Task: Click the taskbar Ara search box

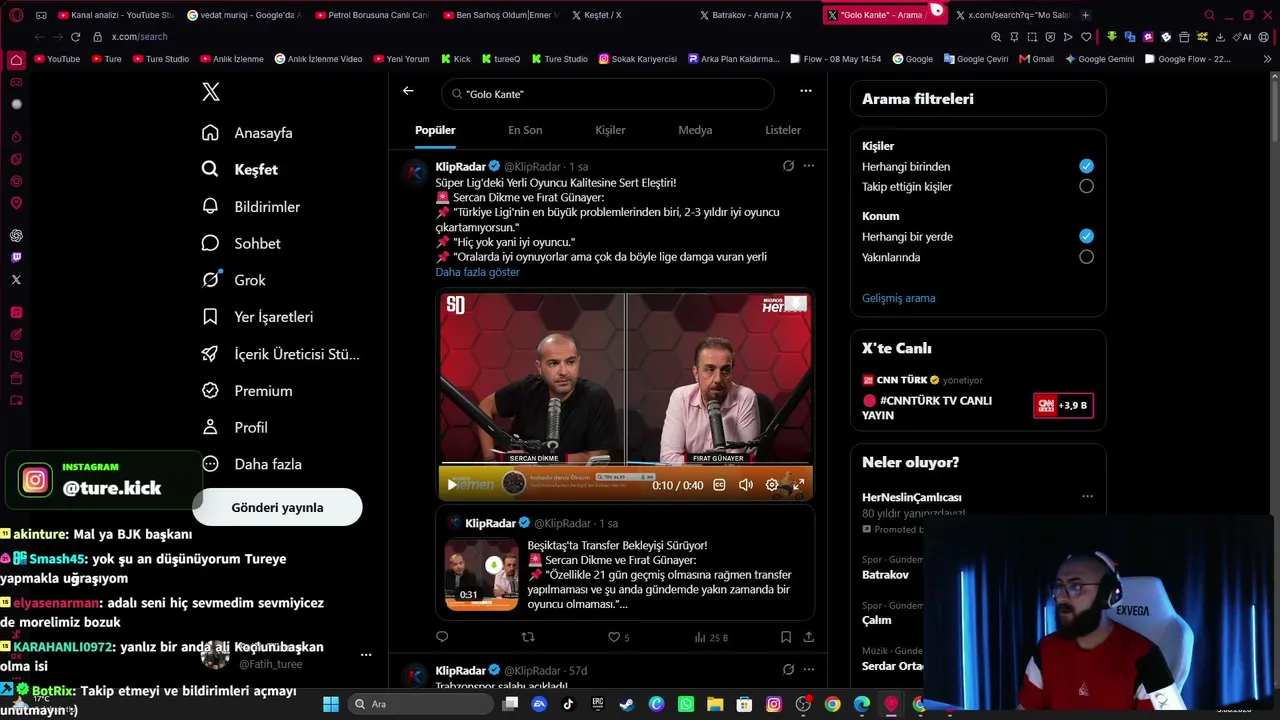Action: click(x=420, y=704)
